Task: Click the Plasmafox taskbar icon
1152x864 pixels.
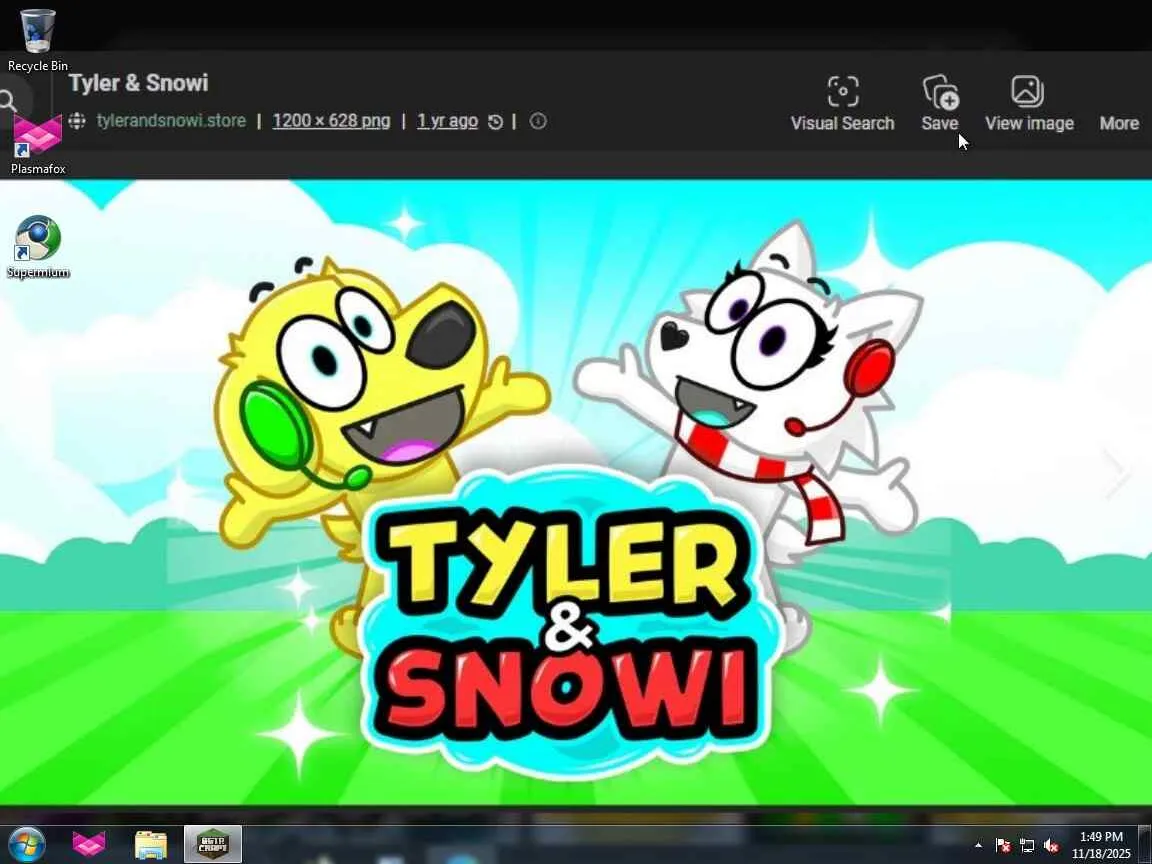Action: pos(88,844)
